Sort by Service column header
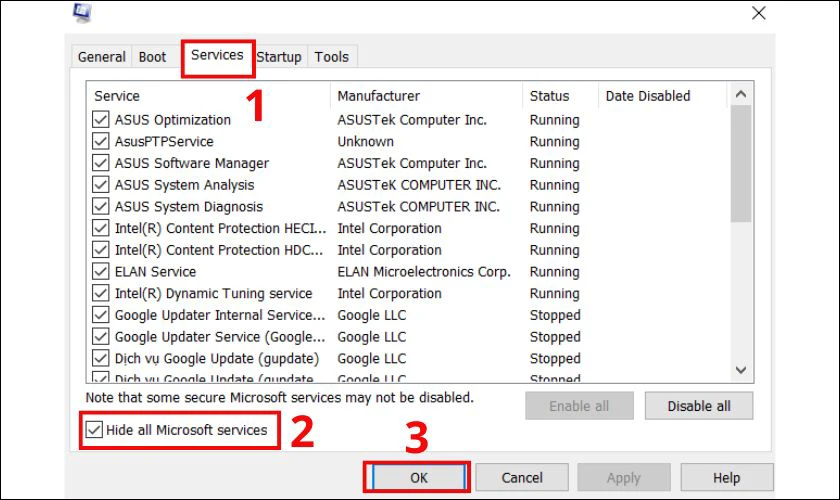Screen dimensions: 840x500 tap(208, 96)
